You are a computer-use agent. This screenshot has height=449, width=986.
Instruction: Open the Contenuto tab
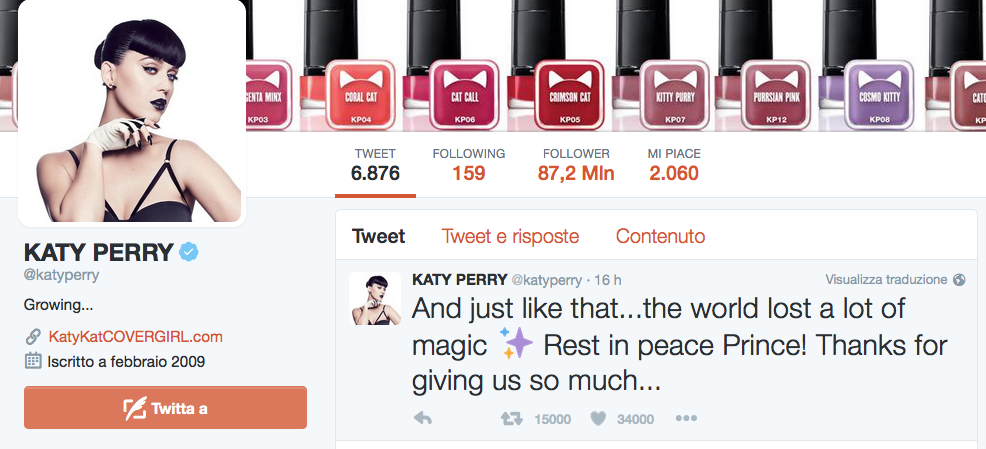pos(660,236)
